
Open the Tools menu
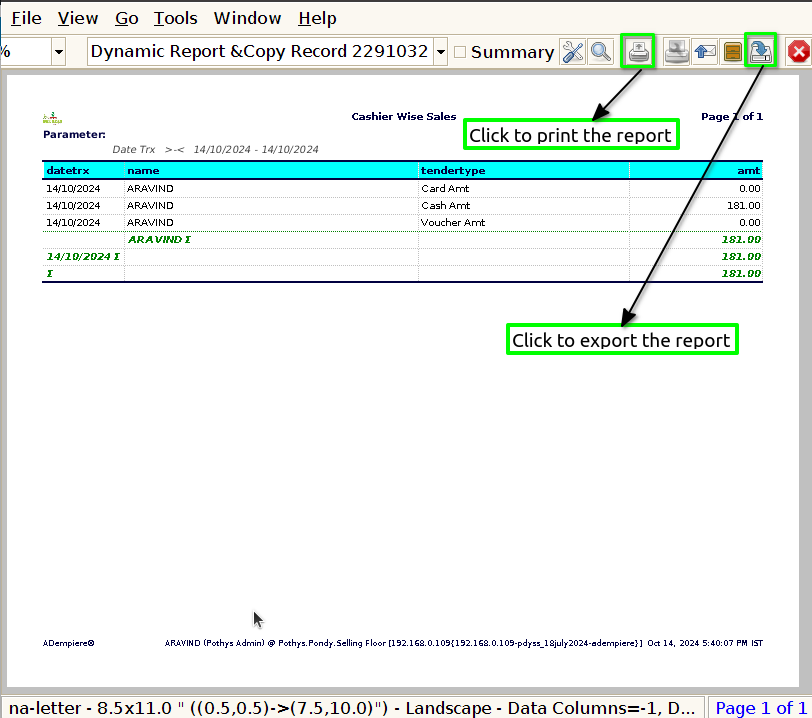point(176,18)
